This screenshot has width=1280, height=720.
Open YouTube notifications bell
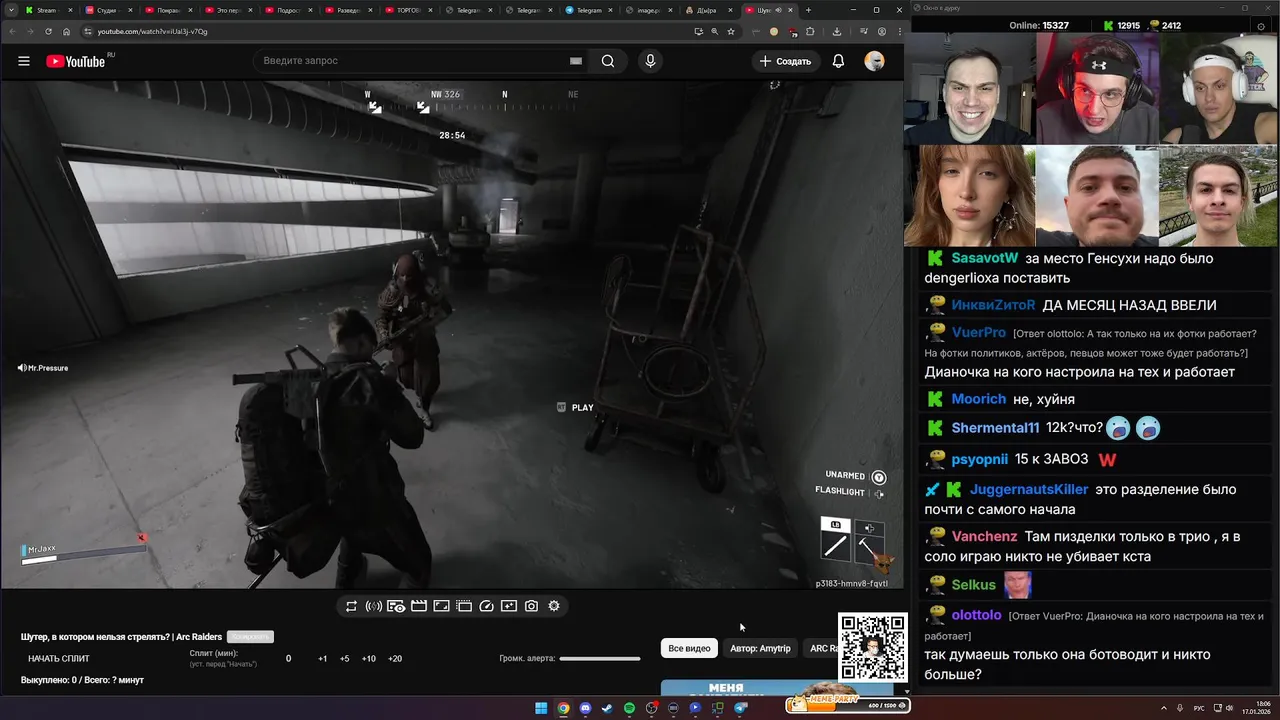[838, 61]
